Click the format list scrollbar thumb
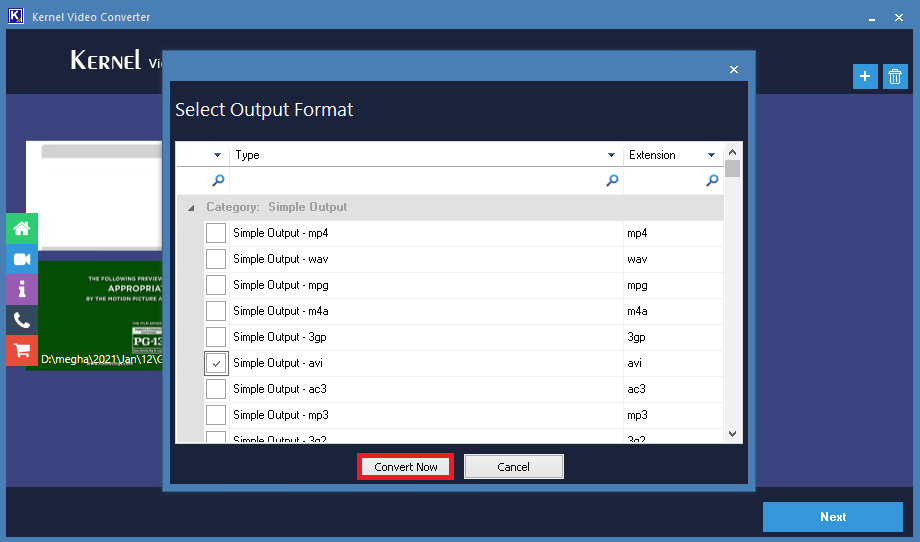The image size is (920, 542). pyautogui.click(x=732, y=169)
